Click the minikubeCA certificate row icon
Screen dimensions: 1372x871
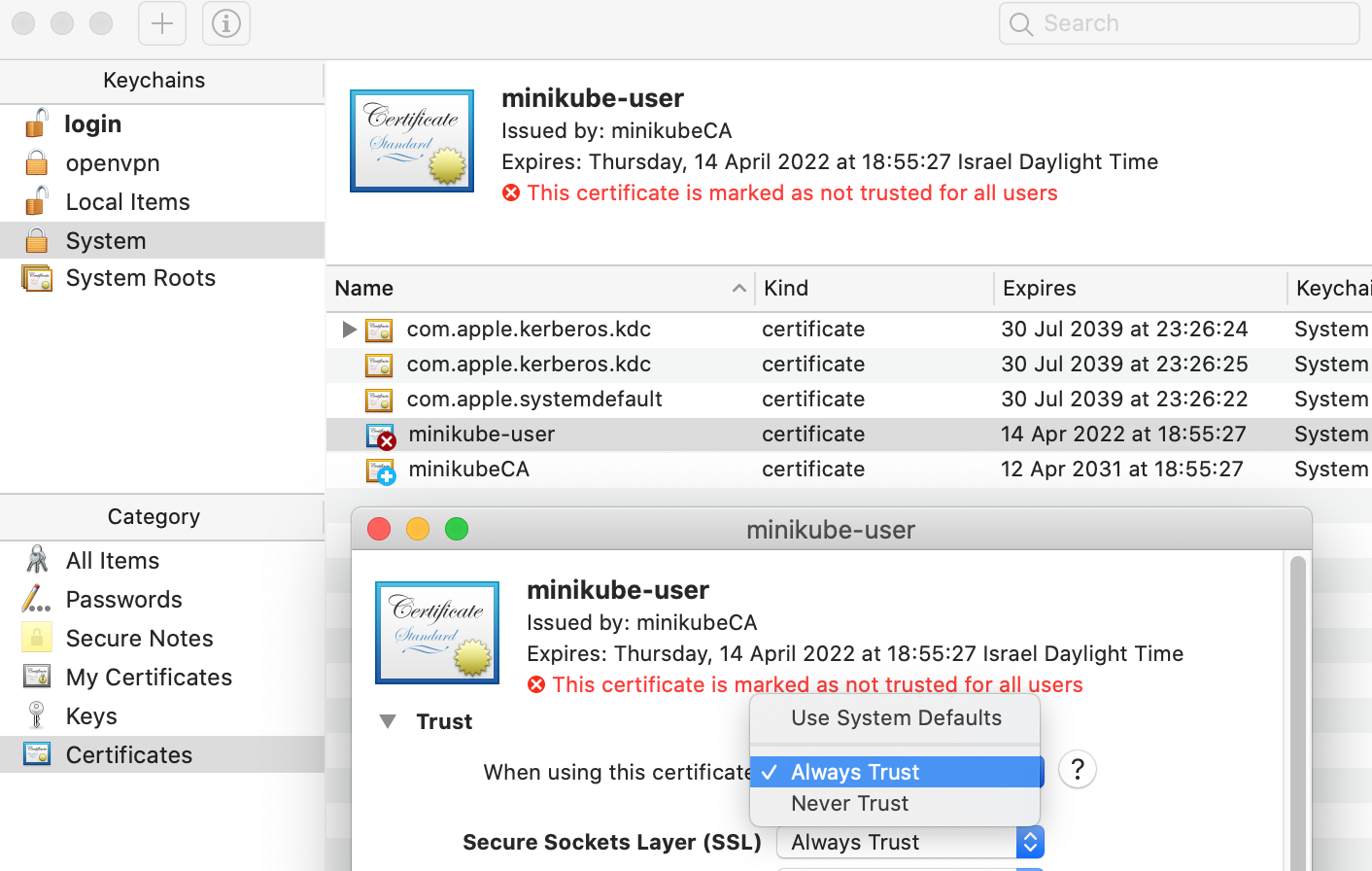380,470
